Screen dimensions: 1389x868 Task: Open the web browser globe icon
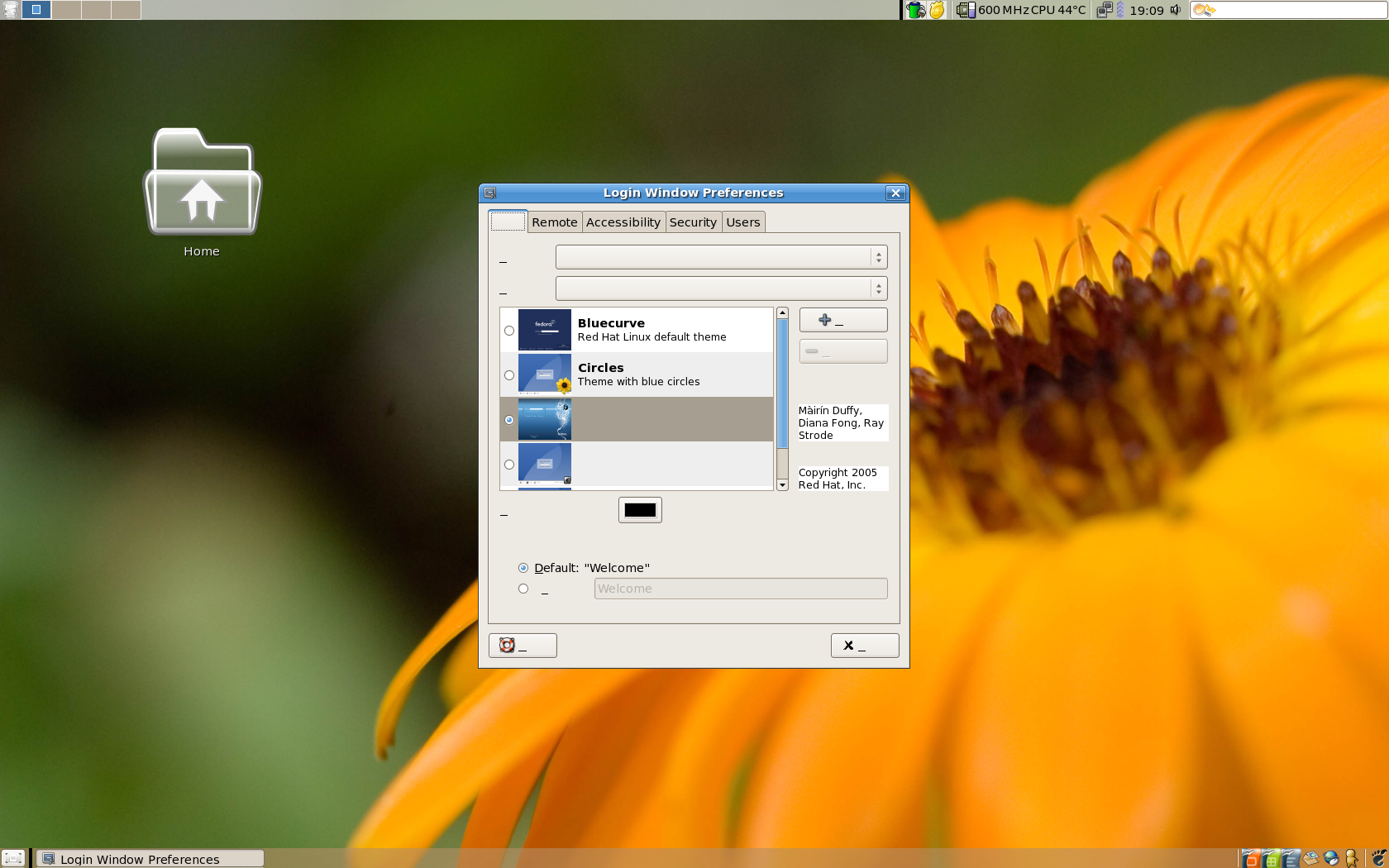1331,859
